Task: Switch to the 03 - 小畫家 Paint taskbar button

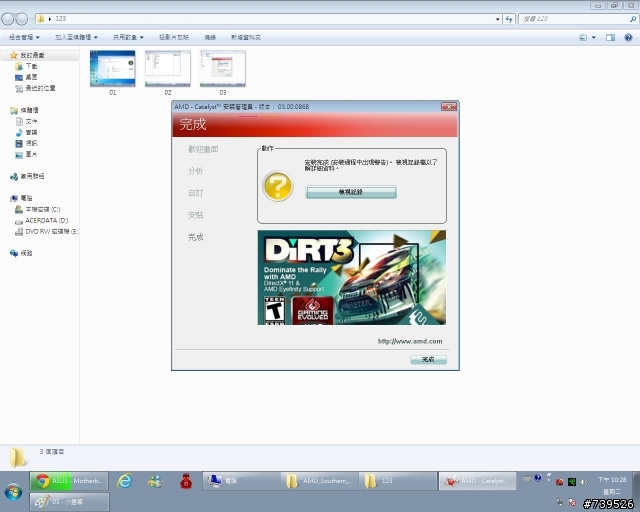Action: [x=69, y=501]
